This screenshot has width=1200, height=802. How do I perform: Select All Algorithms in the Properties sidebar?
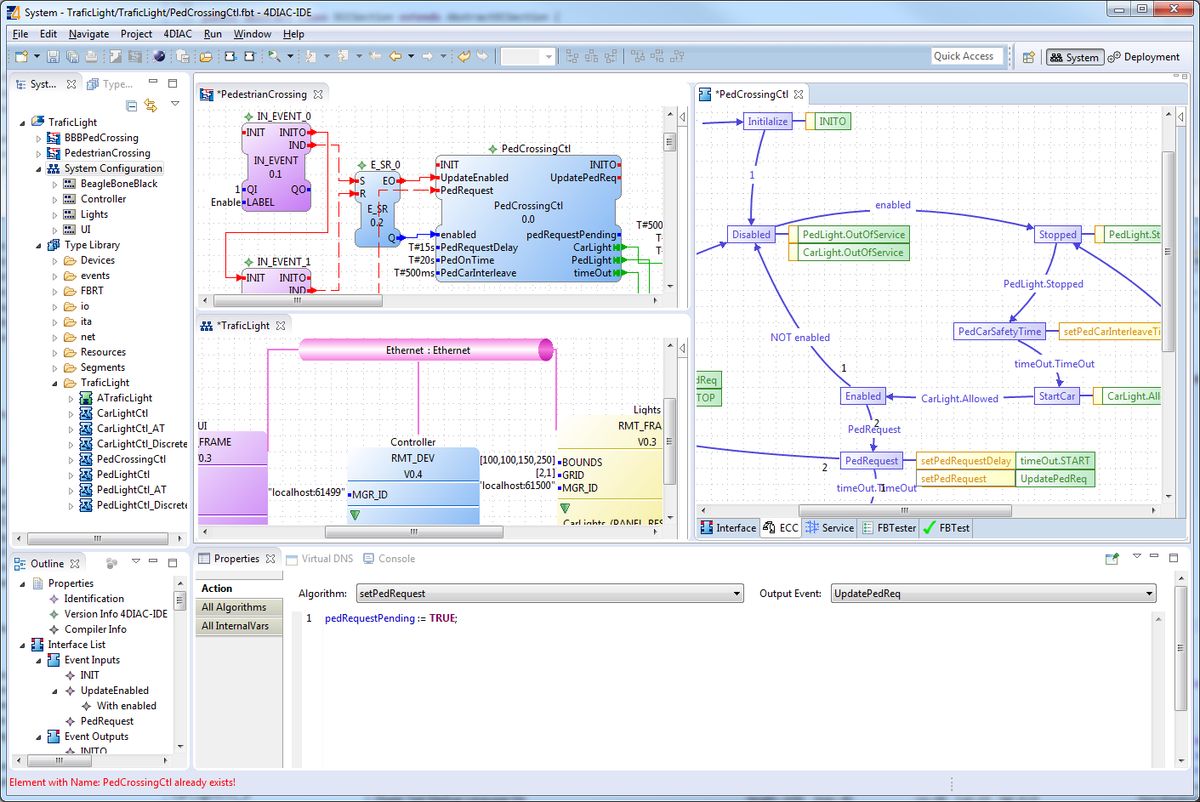pyautogui.click(x=234, y=607)
